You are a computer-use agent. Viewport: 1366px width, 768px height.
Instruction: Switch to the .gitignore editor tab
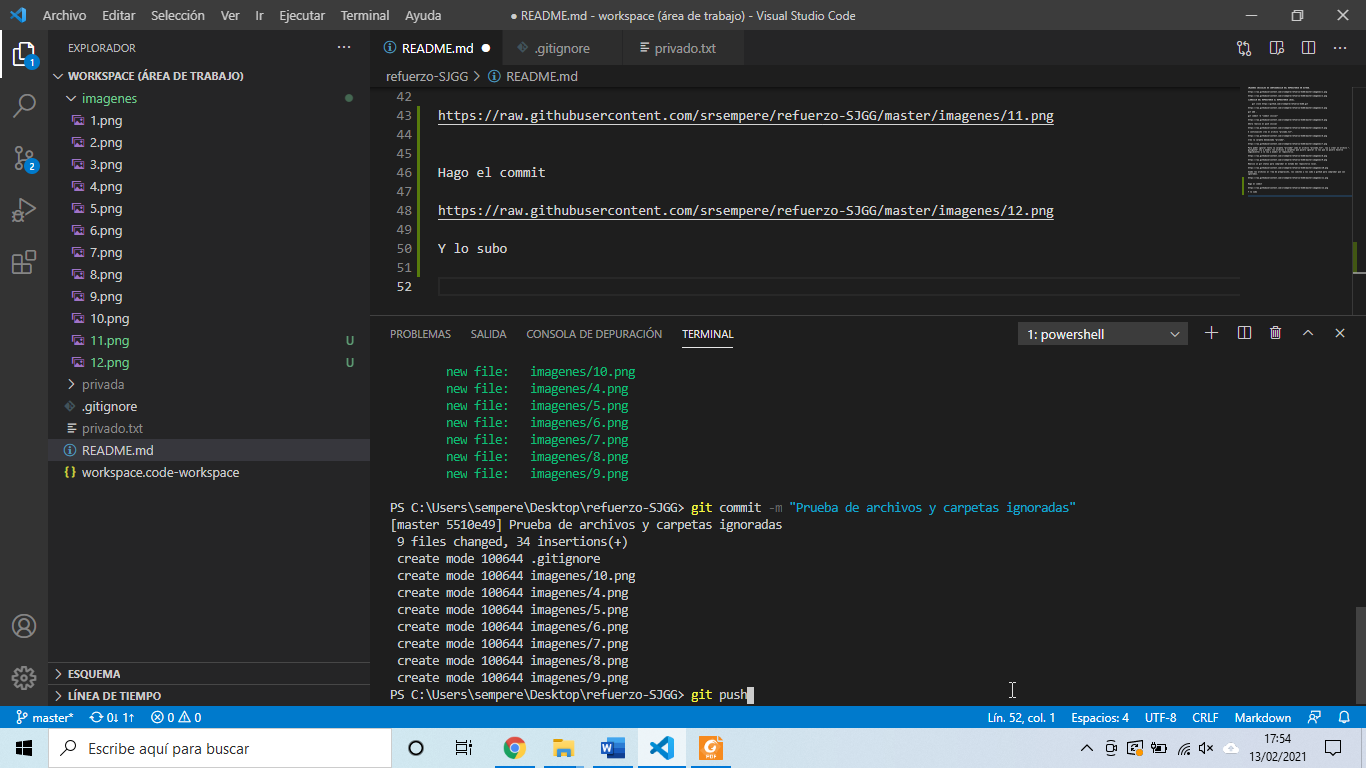pyautogui.click(x=560, y=48)
